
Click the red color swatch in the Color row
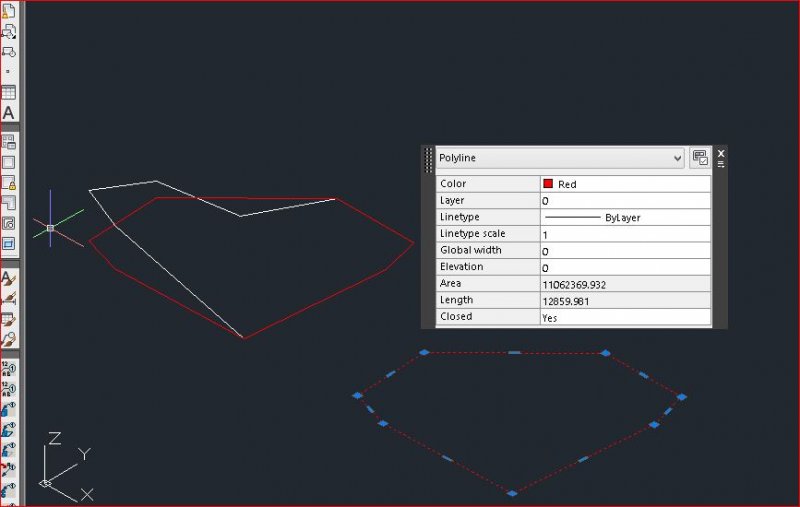pyautogui.click(x=548, y=184)
